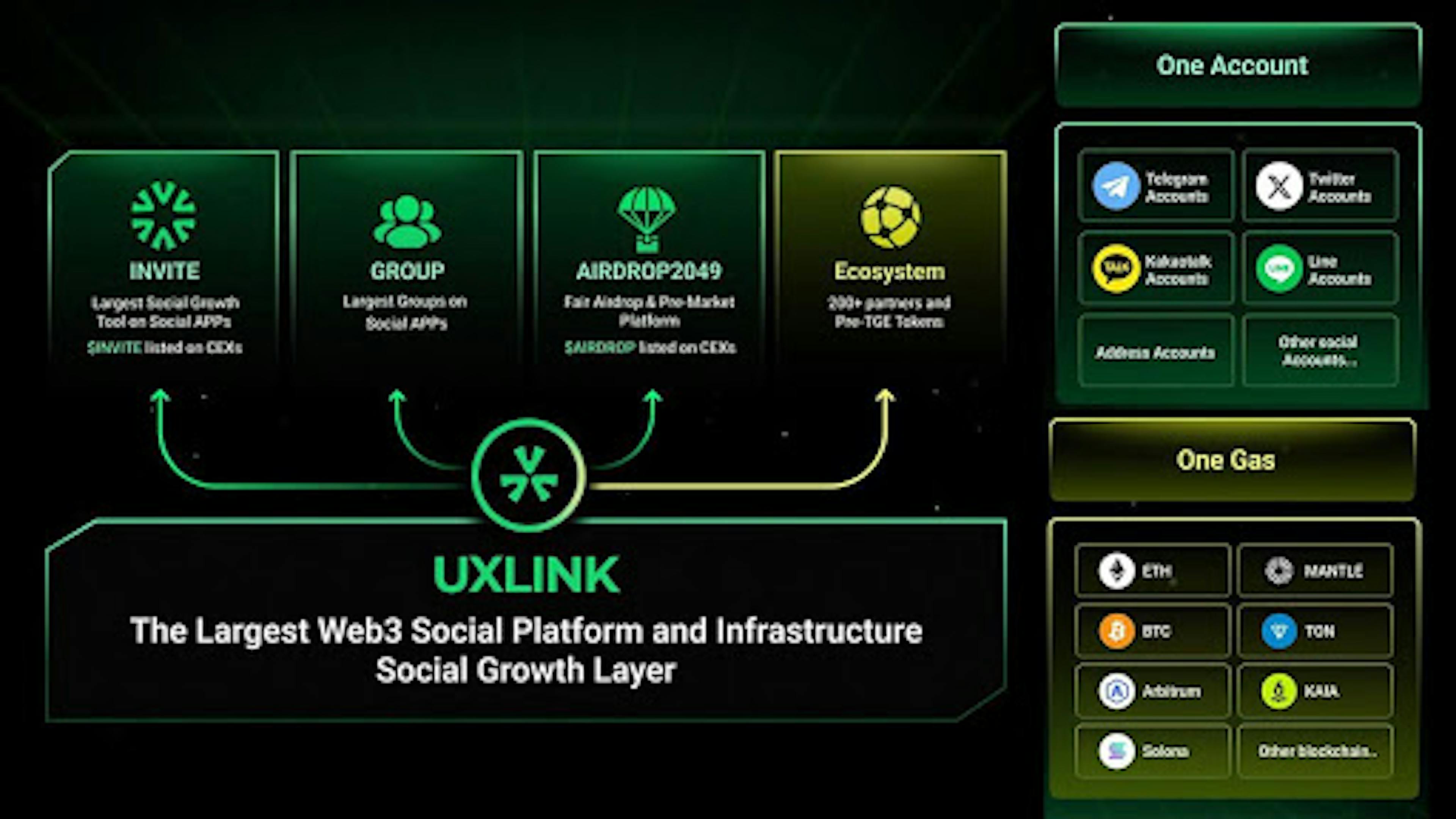The width and height of the screenshot is (1456, 819).
Task: Toggle the Address Accounts option
Action: 1152,352
